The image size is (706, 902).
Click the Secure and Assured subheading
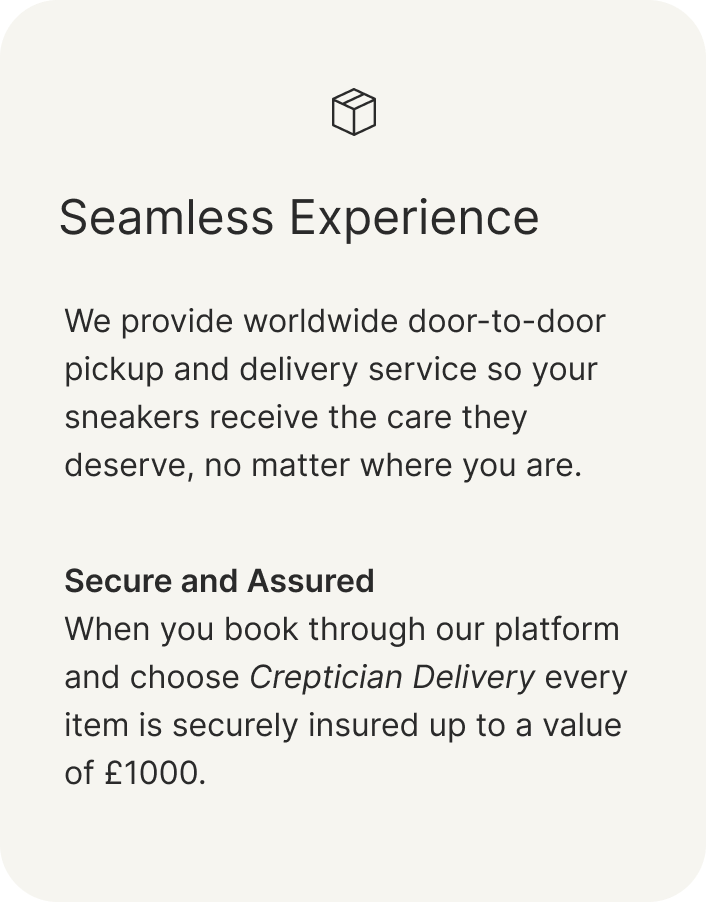click(219, 580)
